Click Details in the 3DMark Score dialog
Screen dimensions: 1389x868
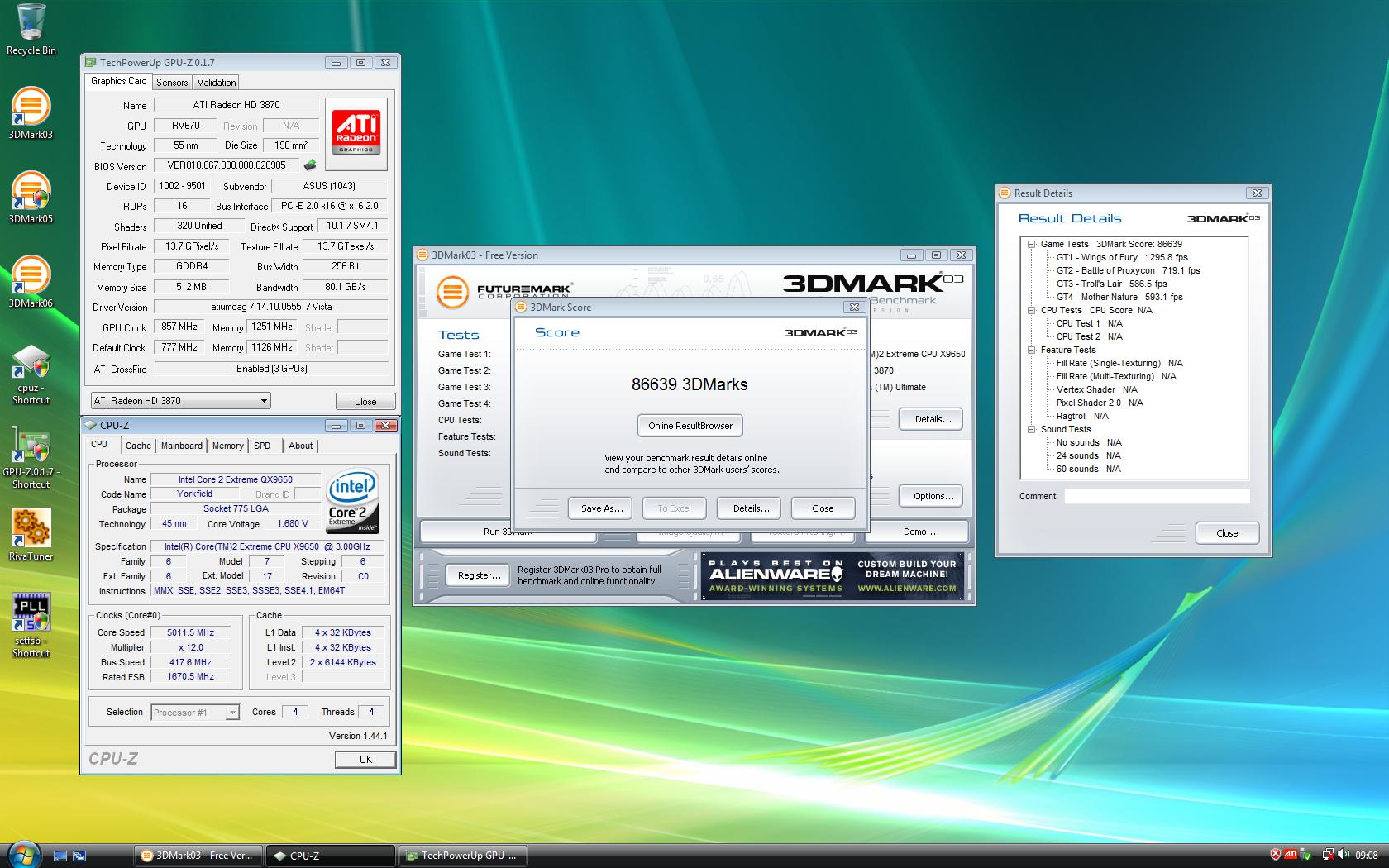751,508
